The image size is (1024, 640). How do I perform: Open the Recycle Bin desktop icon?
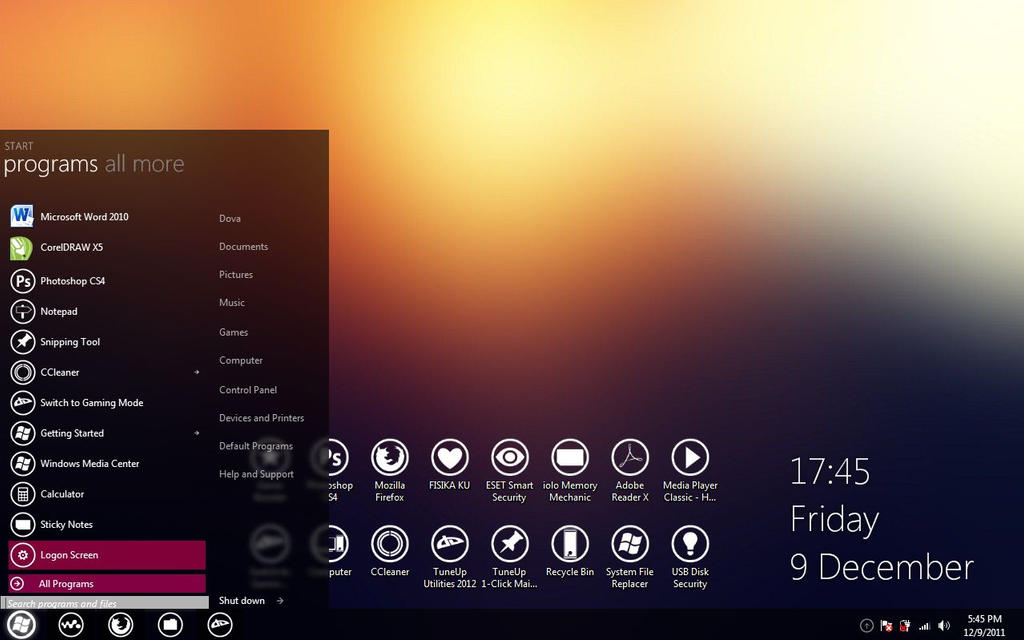pos(569,551)
